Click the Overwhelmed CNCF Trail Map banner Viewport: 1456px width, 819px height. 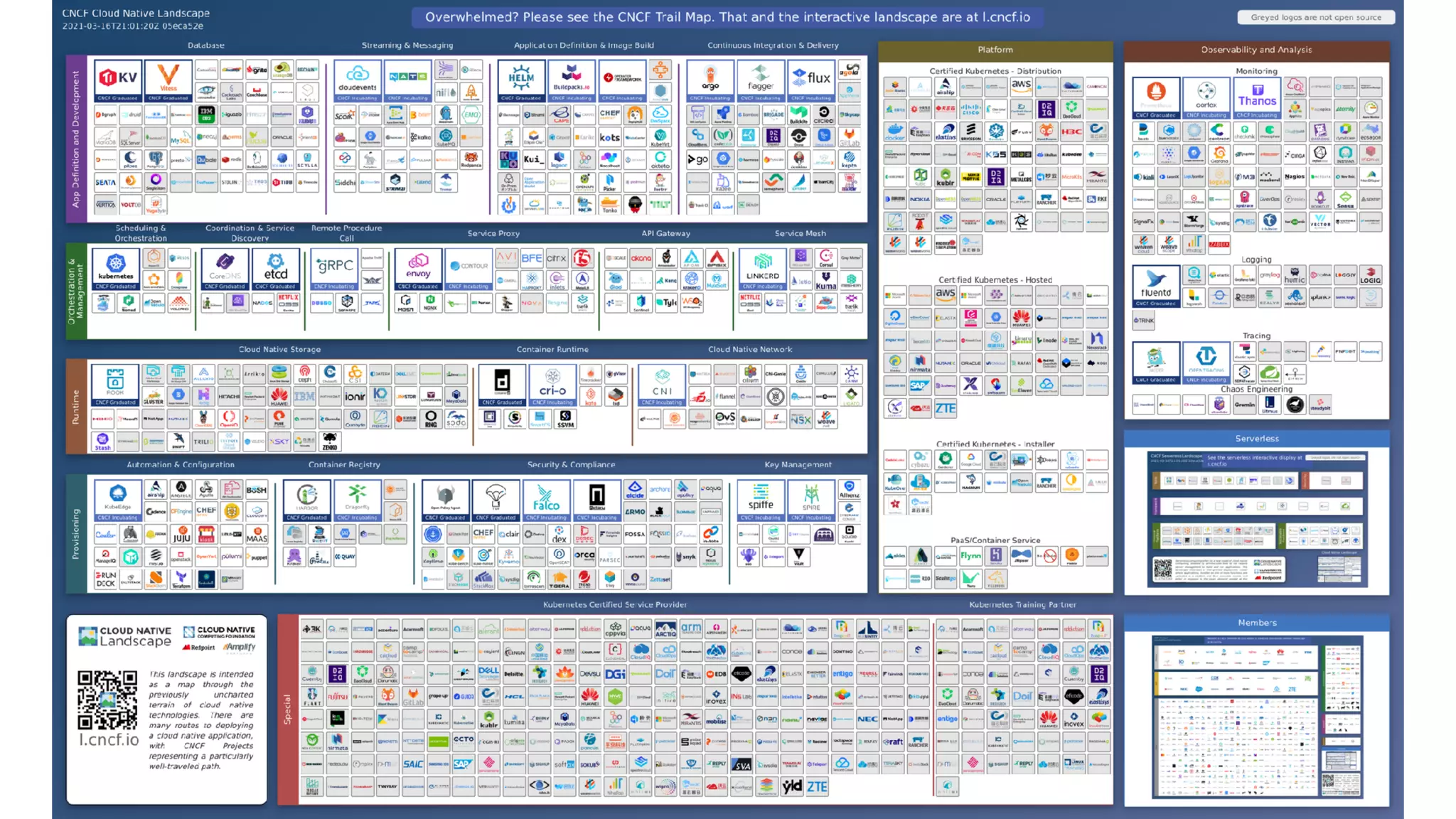pyautogui.click(x=727, y=17)
